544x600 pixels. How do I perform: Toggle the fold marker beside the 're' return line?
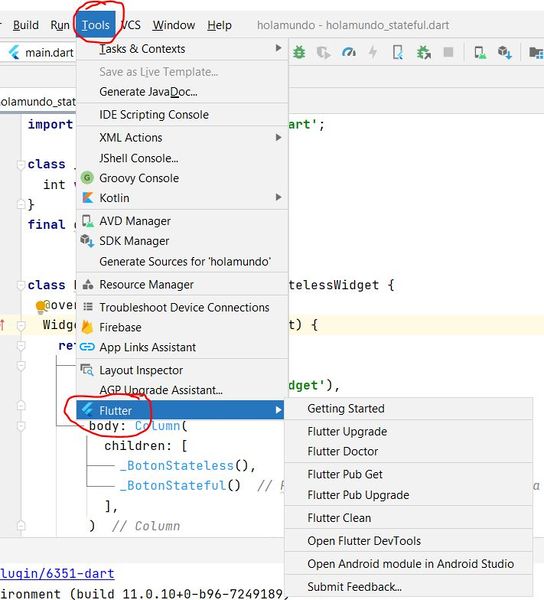(21, 346)
